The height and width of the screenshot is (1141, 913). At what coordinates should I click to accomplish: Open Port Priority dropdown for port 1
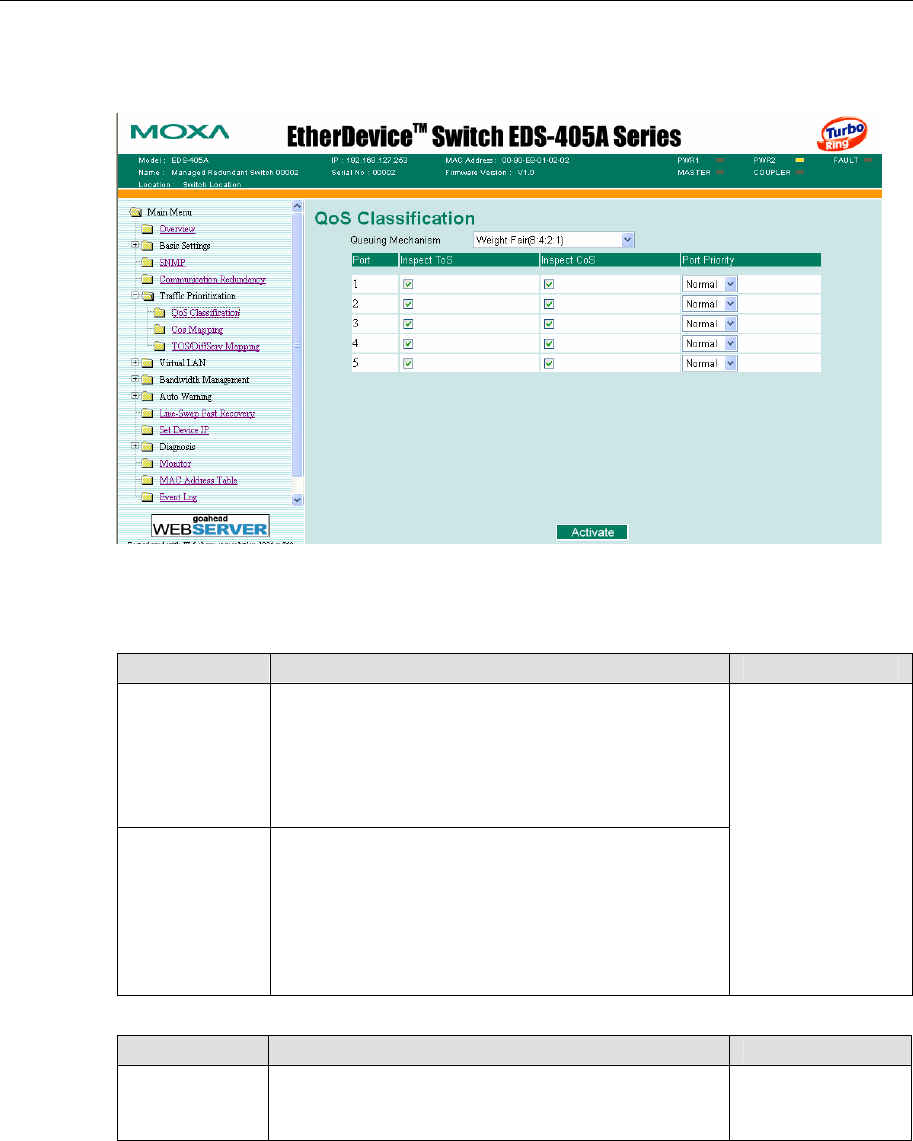pyautogui.click(x=710, y=285)
